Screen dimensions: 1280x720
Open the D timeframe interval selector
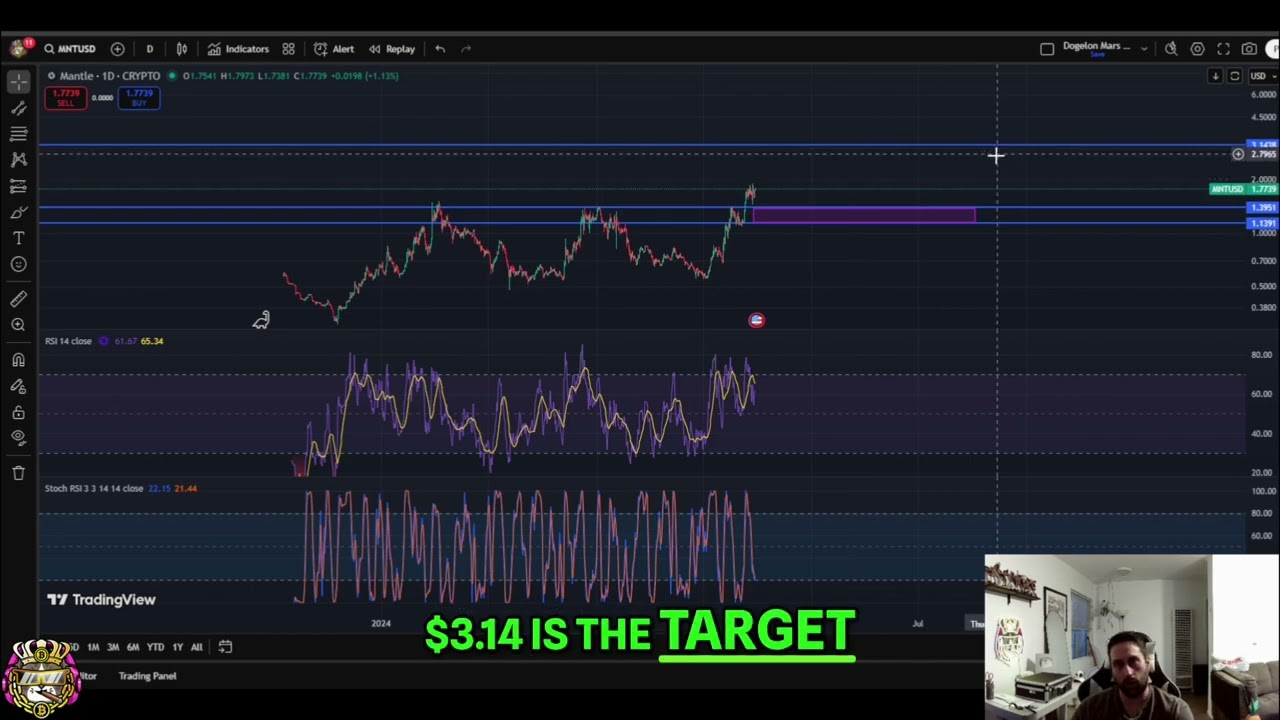pos(149,48)
